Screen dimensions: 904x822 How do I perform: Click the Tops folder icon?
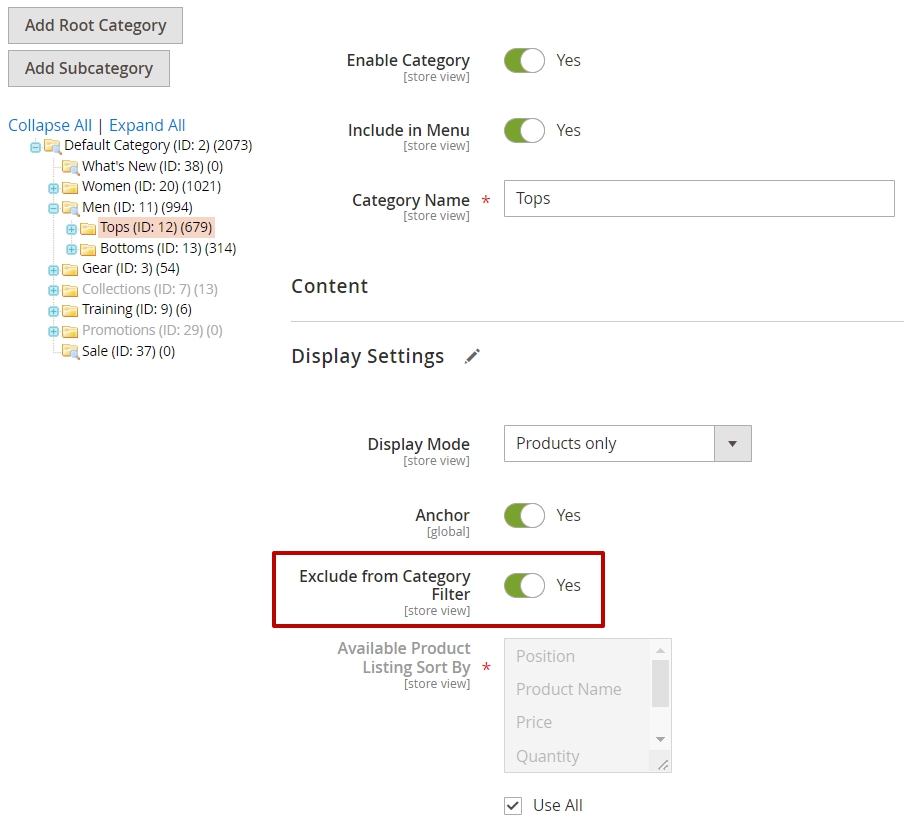(88, 229)
